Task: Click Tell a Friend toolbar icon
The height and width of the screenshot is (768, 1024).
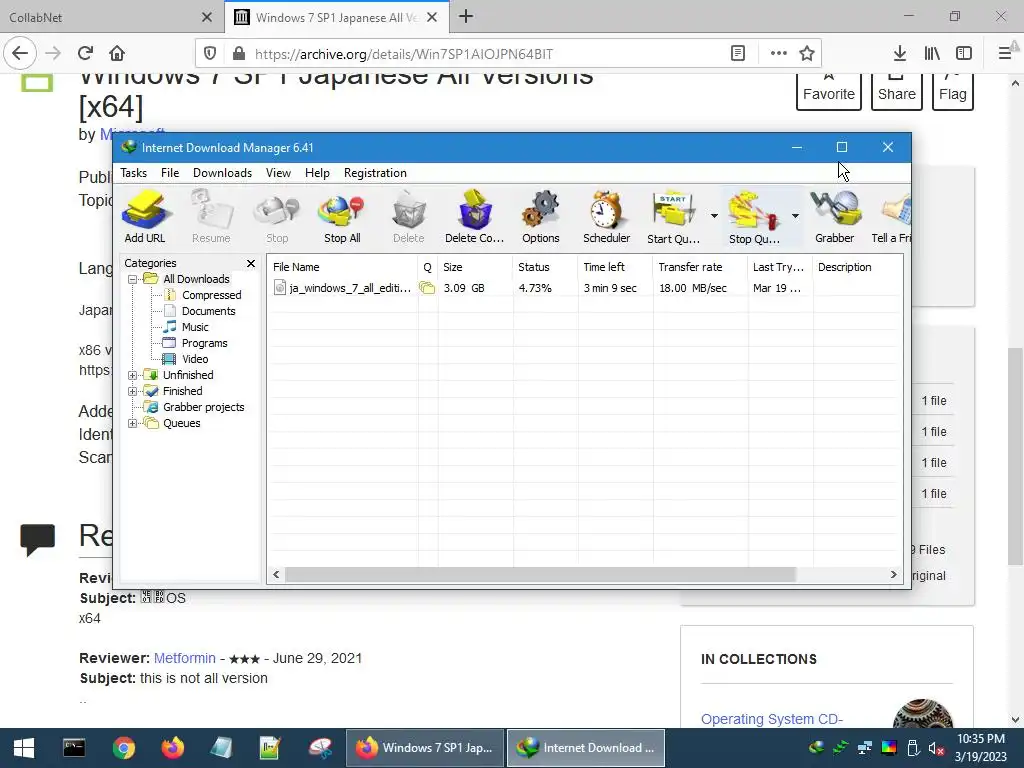Action: pos(891,217)
